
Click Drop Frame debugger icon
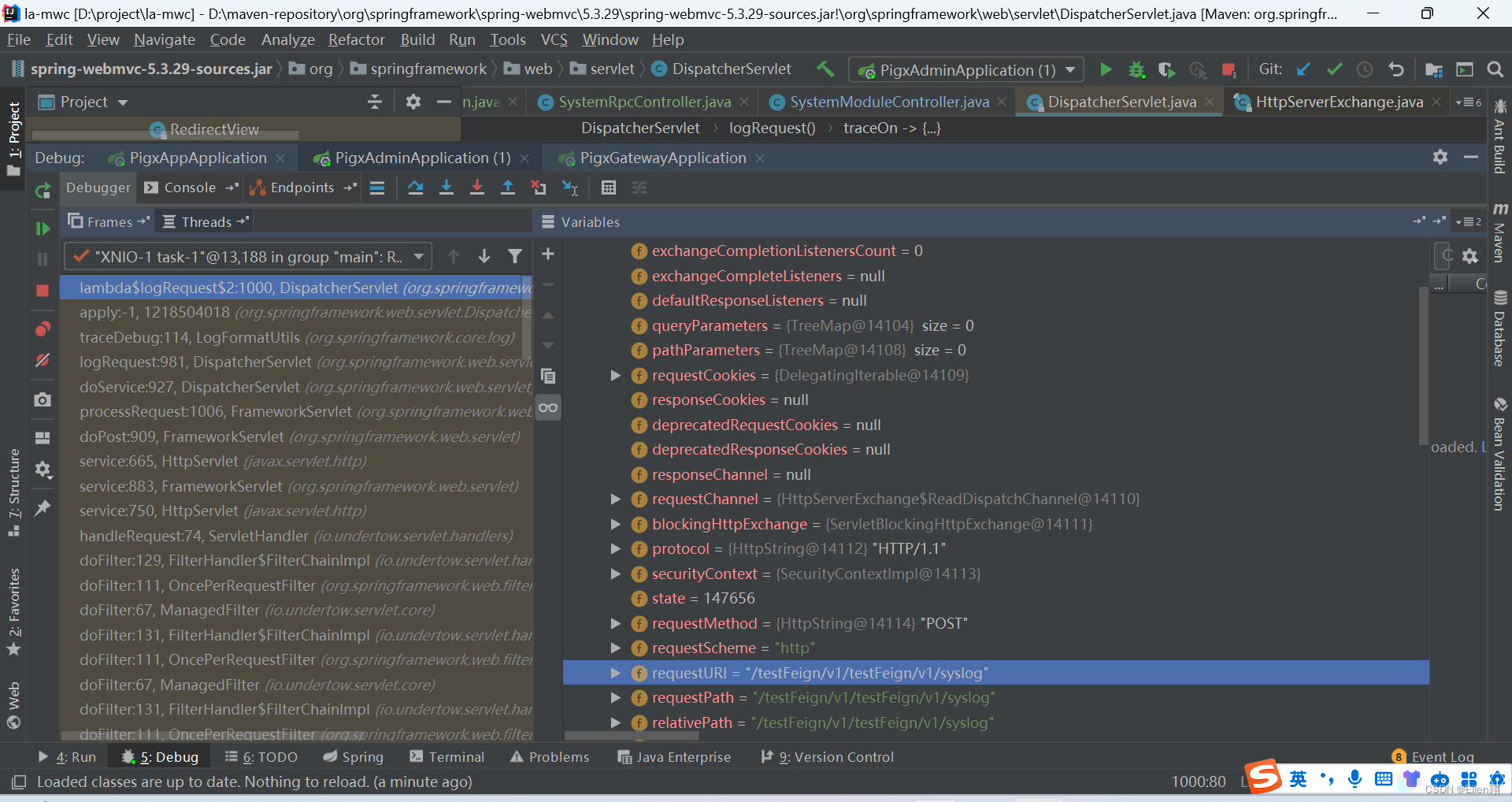coord(539,188)
